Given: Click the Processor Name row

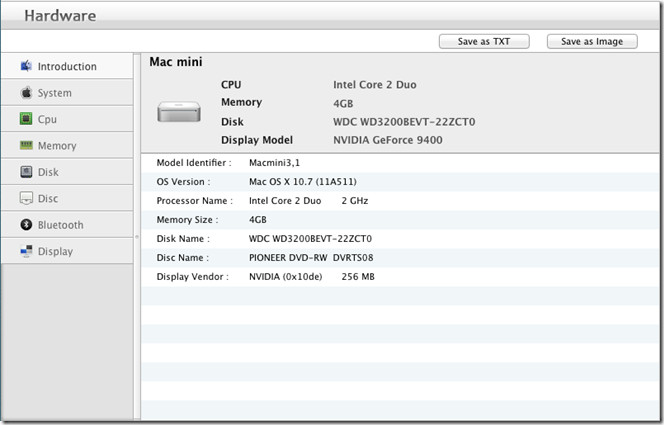Looking at the screenshot, I should (400, 201).
